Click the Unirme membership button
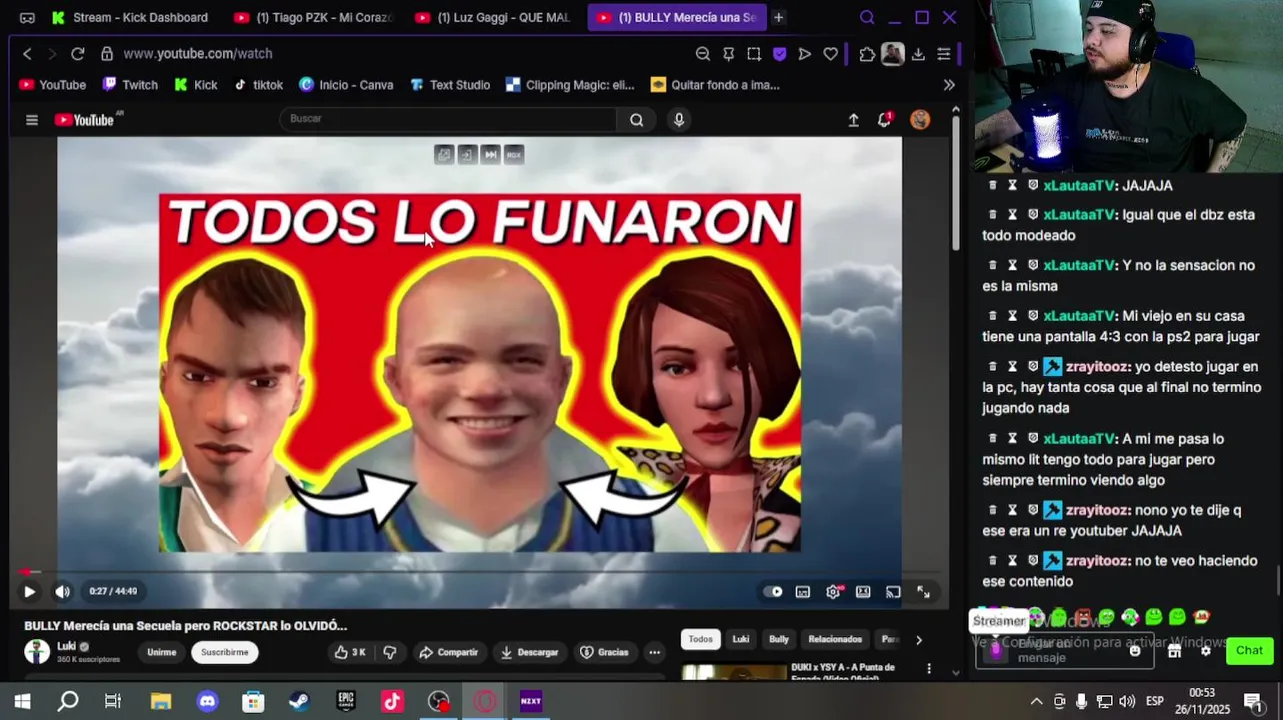 [x=161, y=652]
